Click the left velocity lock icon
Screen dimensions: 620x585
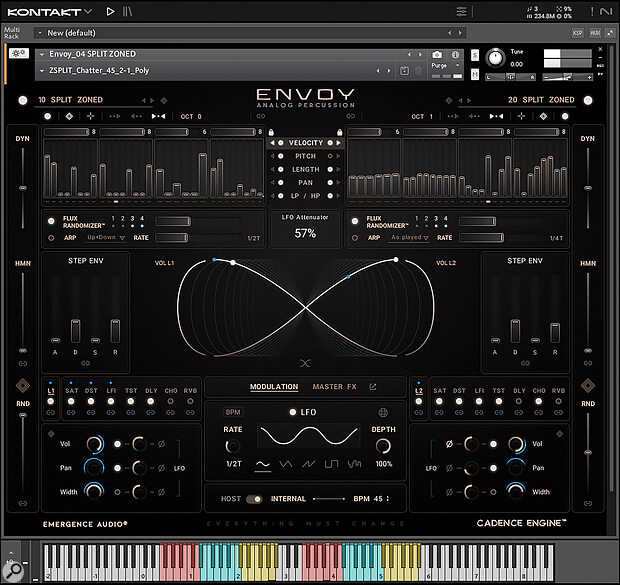click(x=271, y=132)
